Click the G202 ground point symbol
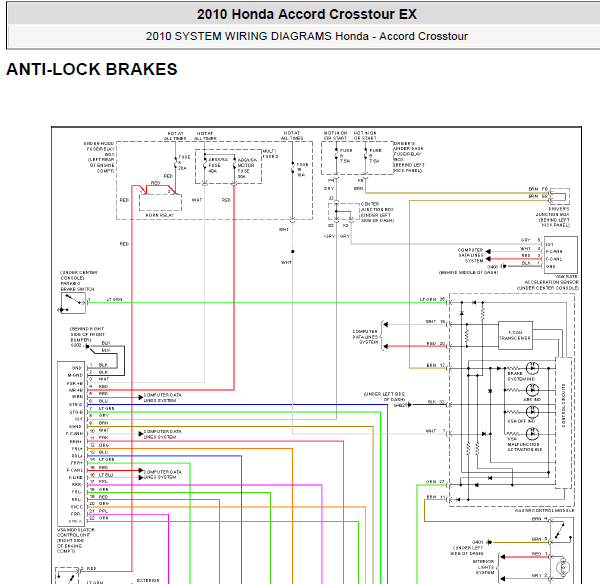600x584 pixels. [88, 346]
